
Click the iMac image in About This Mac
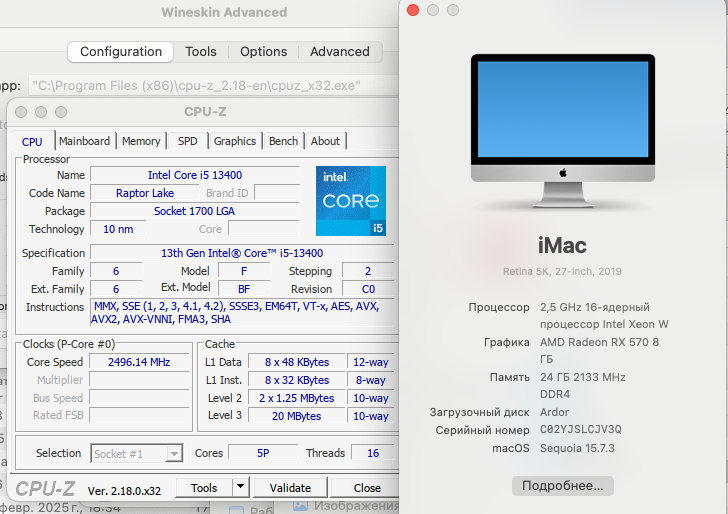click(x=563, y=130)
